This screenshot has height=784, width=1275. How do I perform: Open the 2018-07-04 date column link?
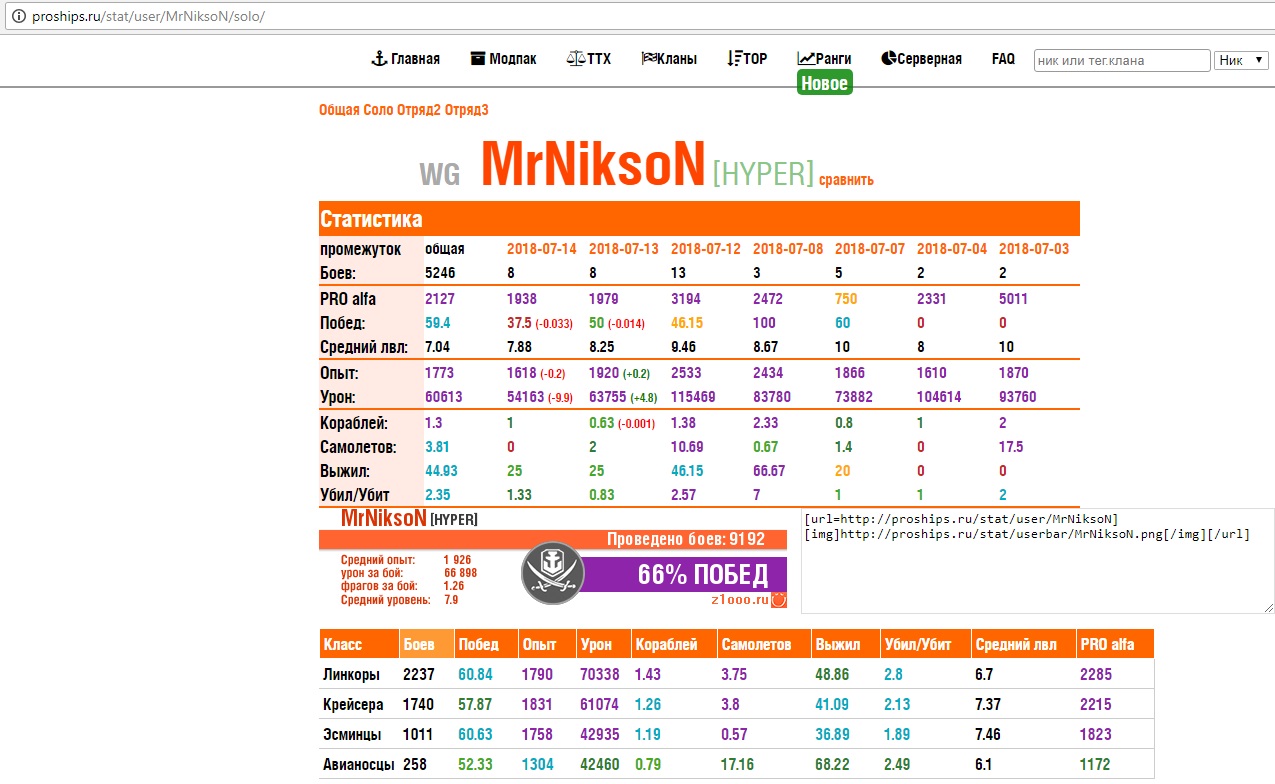point(952,249)
